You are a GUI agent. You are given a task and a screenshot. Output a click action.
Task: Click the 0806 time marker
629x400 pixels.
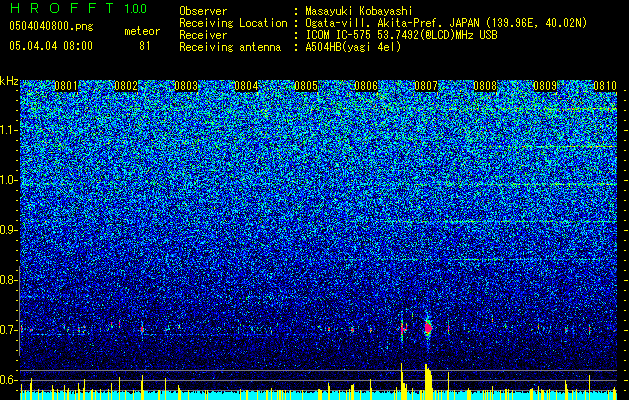click(x=366, y=86)
